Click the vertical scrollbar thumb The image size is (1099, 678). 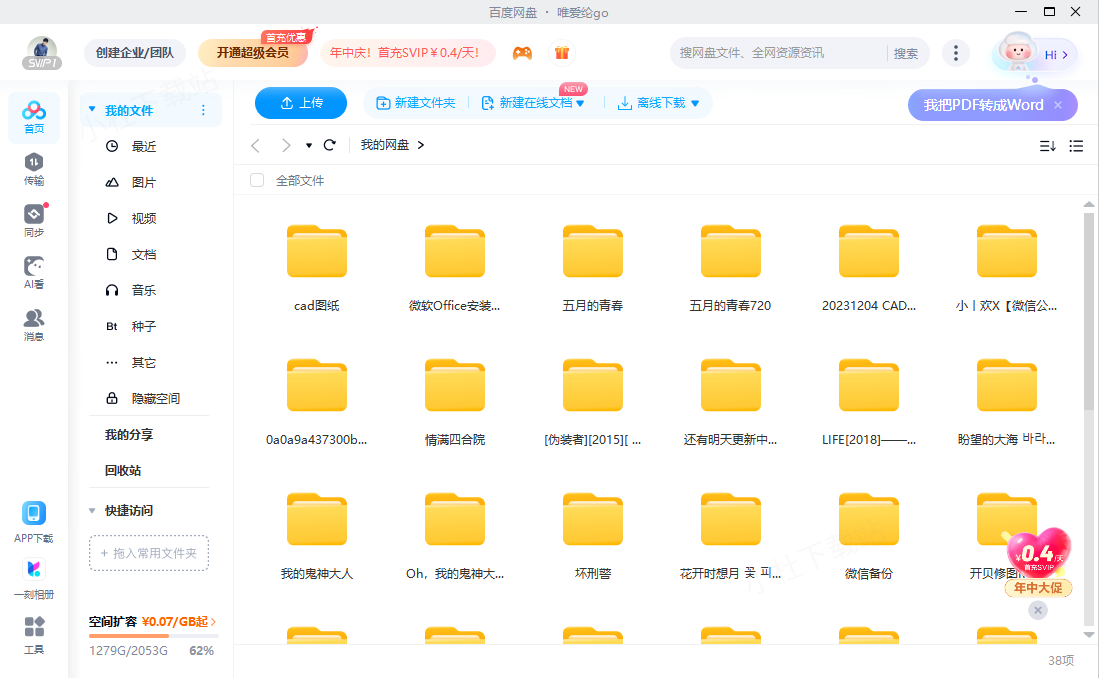[1088, 311]
